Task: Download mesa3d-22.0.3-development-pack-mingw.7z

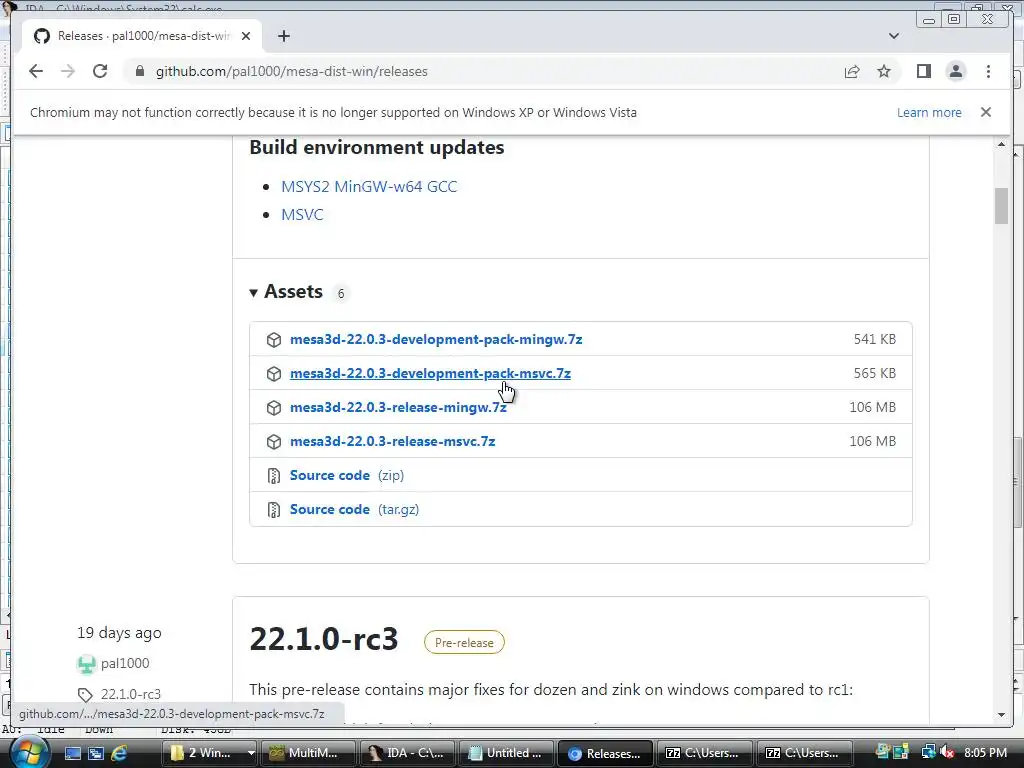Action: click(436, 340)
